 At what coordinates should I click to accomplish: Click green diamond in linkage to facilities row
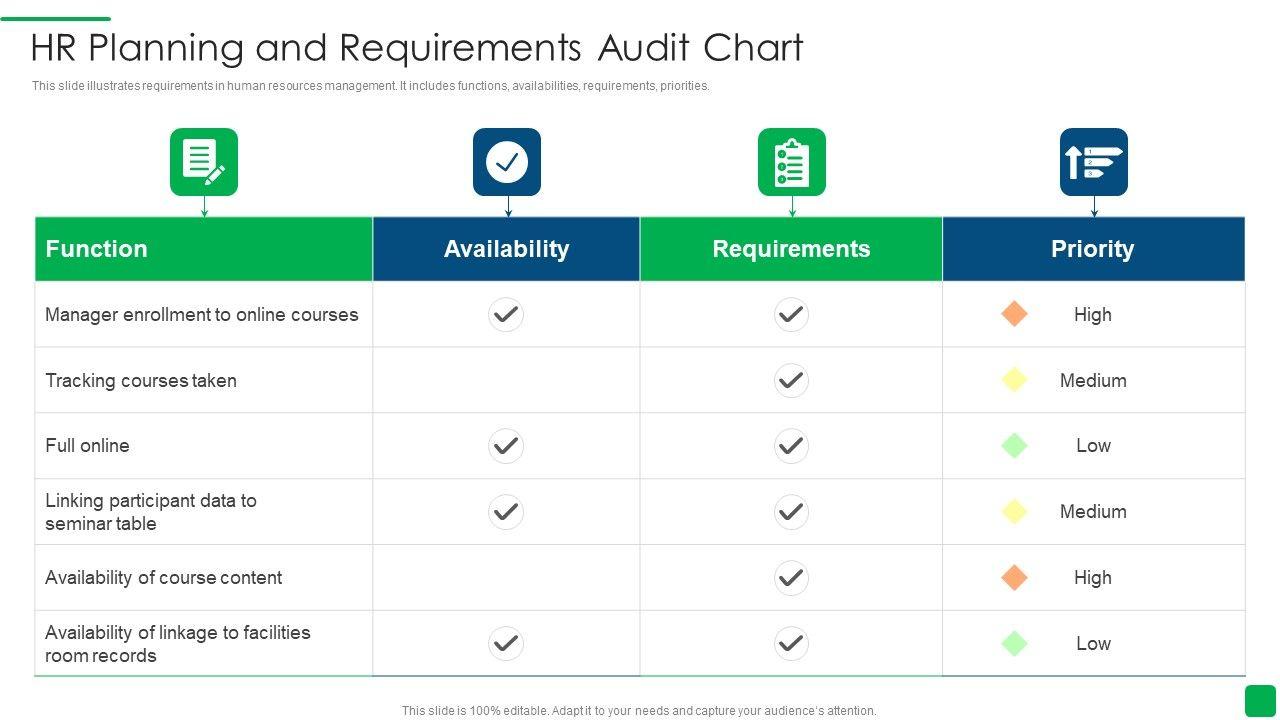[1014, 643]
